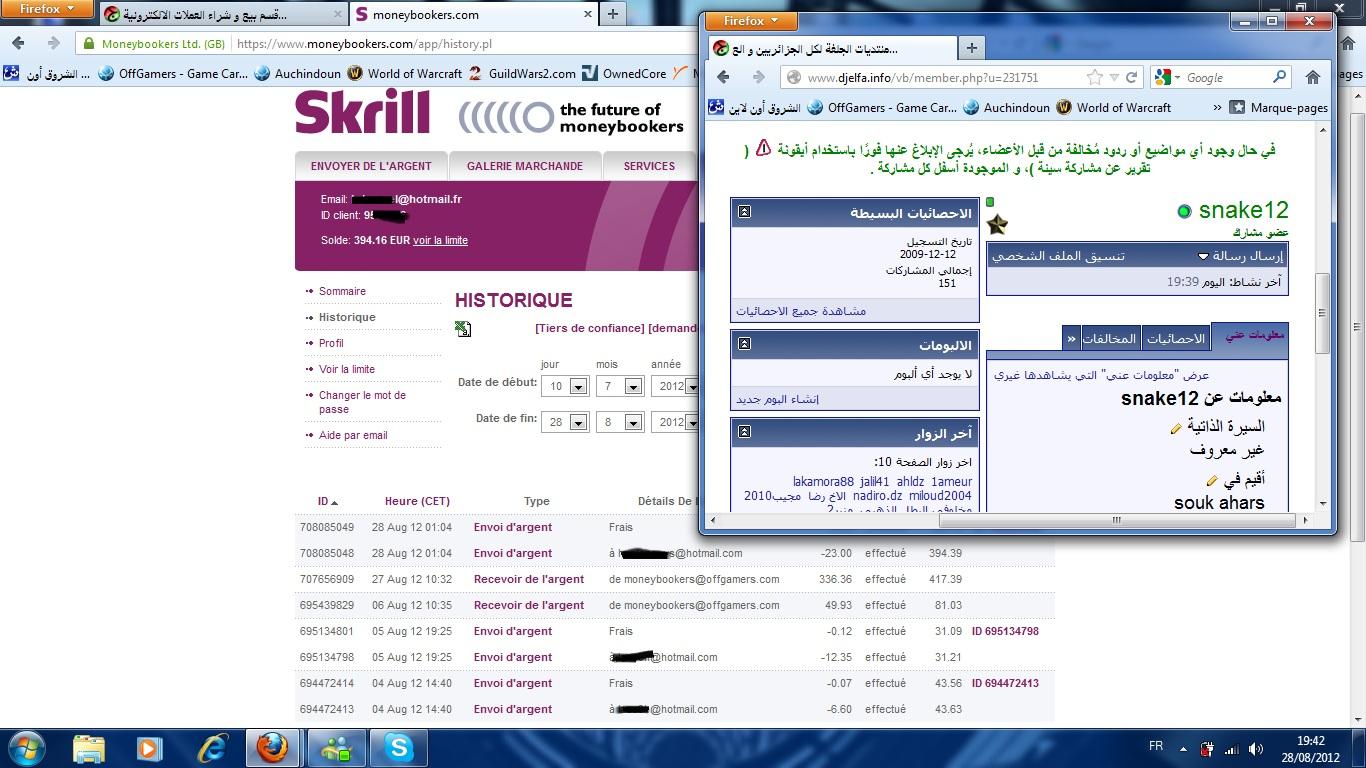
Task: Click the green online status indicator beside snake12
Action: pyautogui.click(x=1184, y=211)
